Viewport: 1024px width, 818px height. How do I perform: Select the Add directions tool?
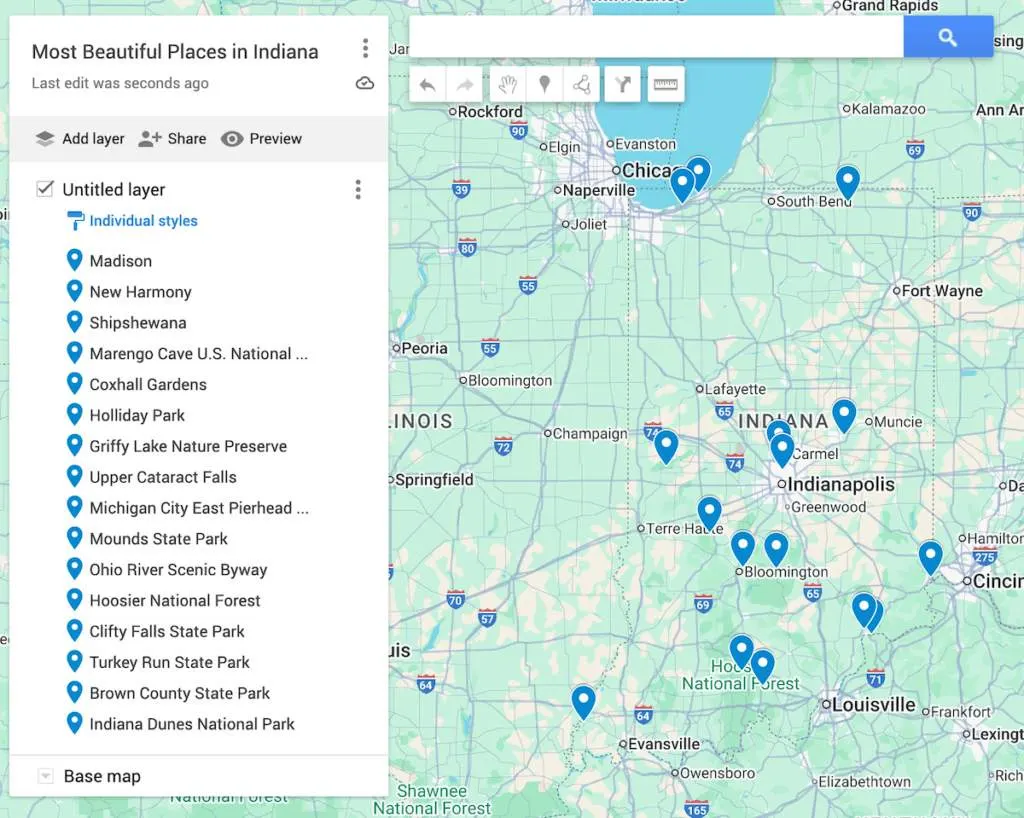pos(622,84)
